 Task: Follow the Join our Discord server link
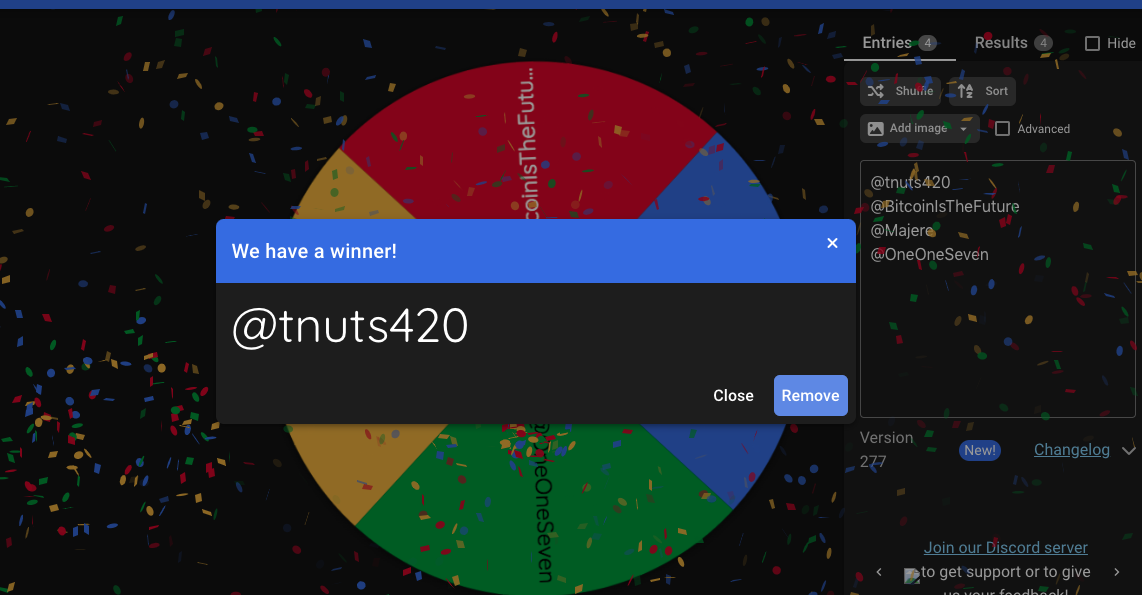click(1005, 547)
